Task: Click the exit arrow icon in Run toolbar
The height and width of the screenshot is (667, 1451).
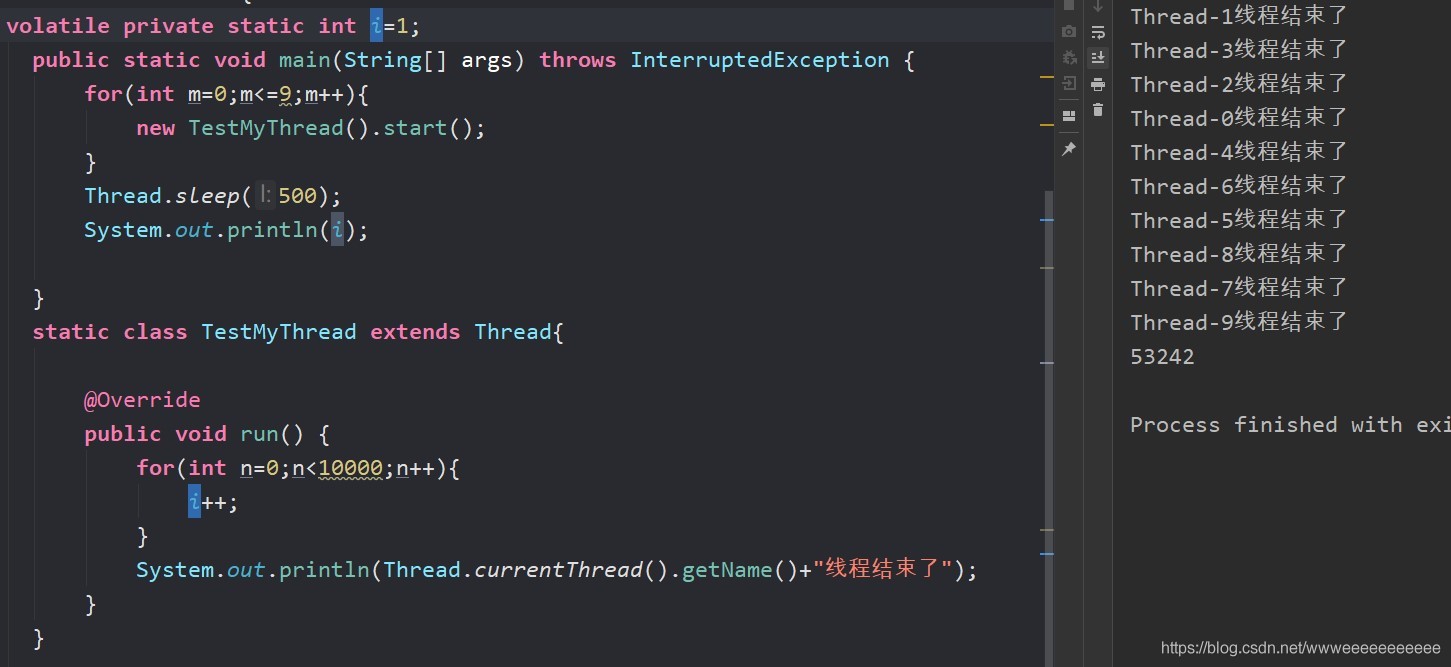Action: pos(1069,84)
